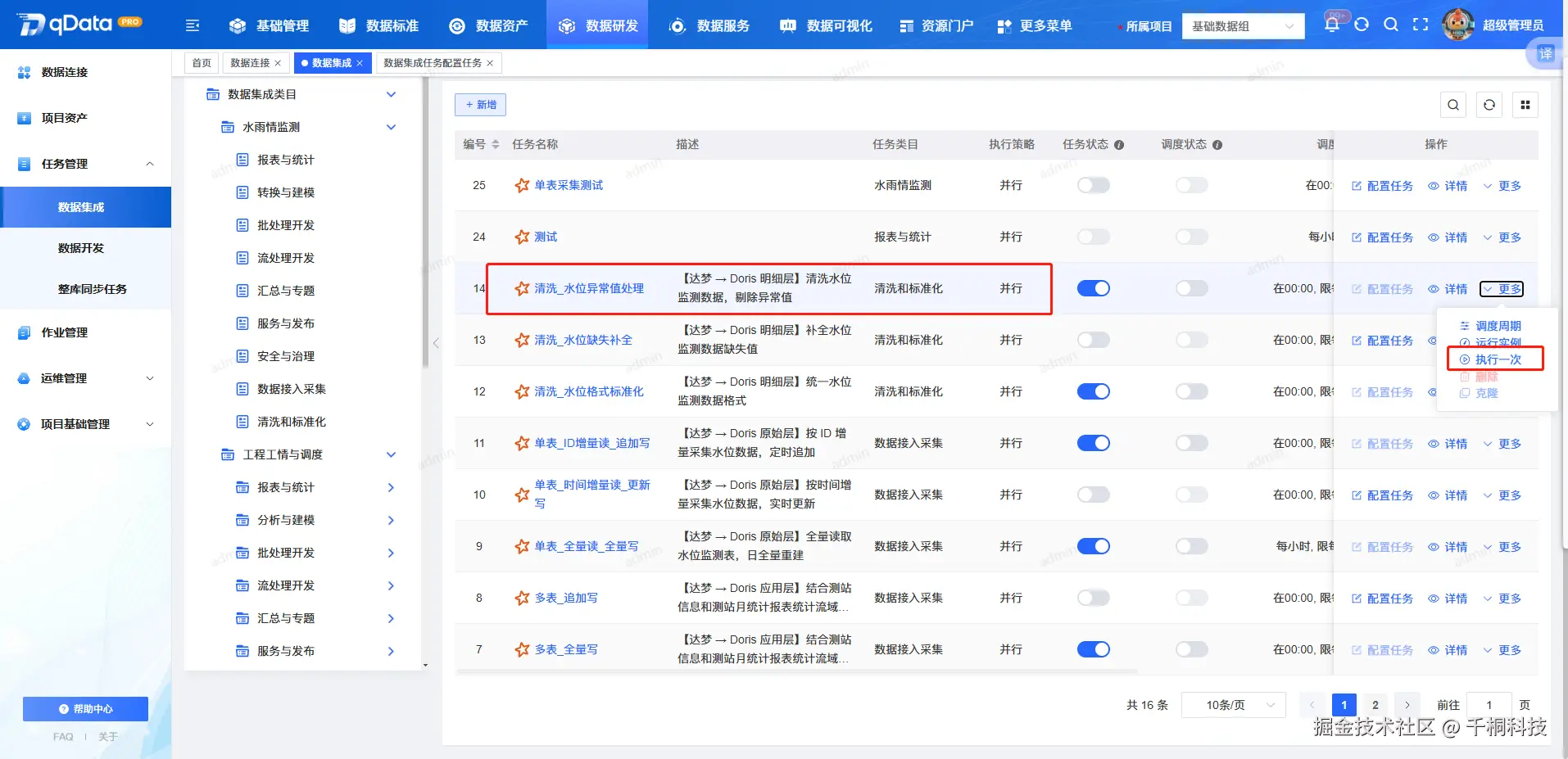
Task: Collapse the 任务管理 sidebar group
Action: click(150, 164)
